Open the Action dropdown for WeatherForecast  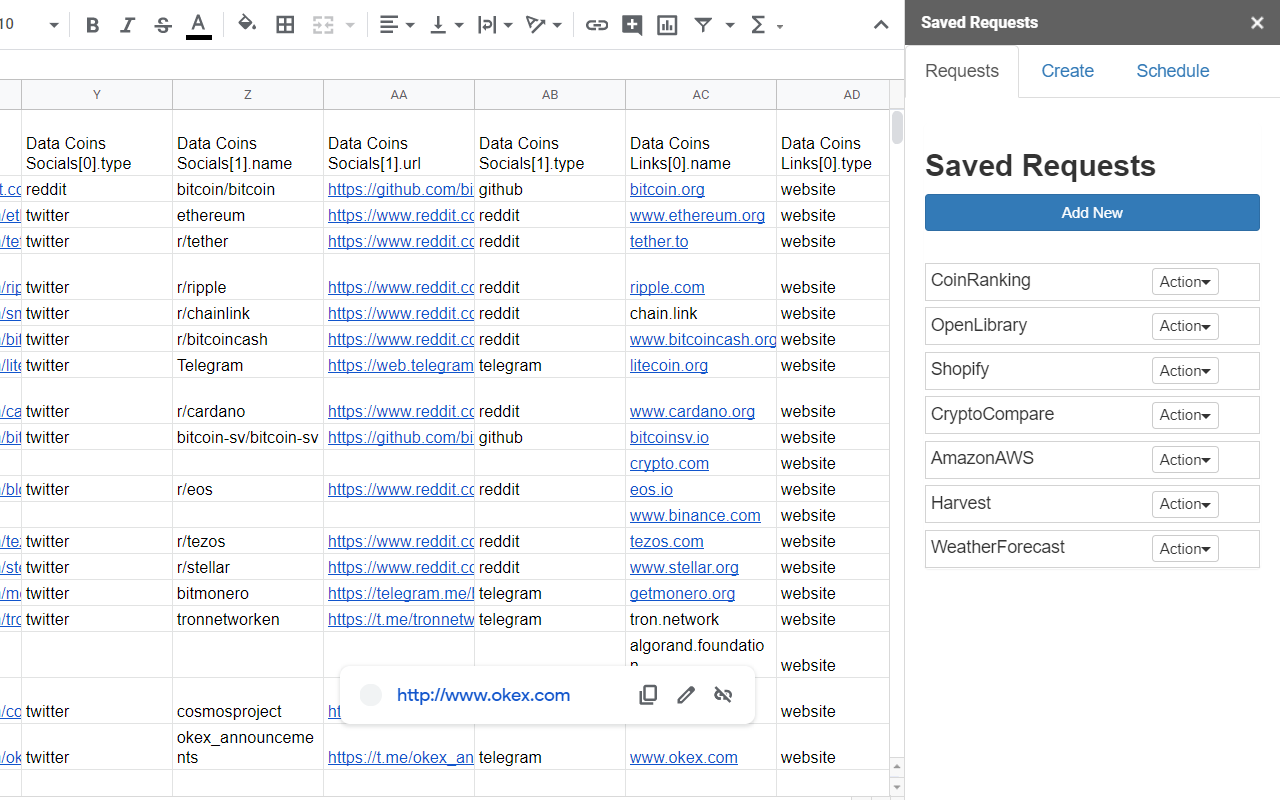pyautogui.click(x=1185, y=549)
